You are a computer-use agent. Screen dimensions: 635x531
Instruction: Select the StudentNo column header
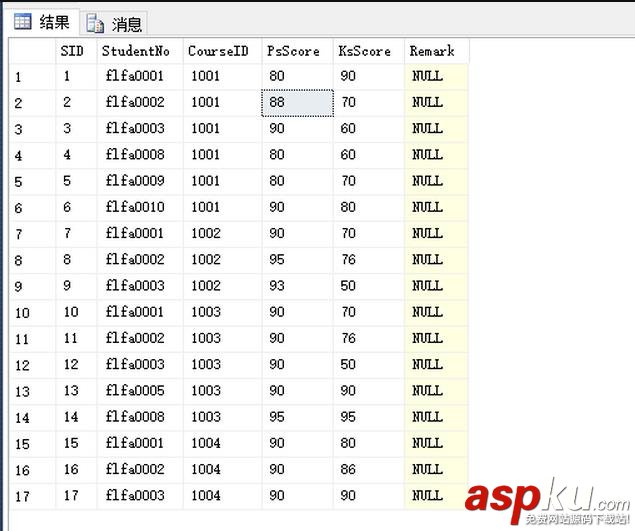140,51
